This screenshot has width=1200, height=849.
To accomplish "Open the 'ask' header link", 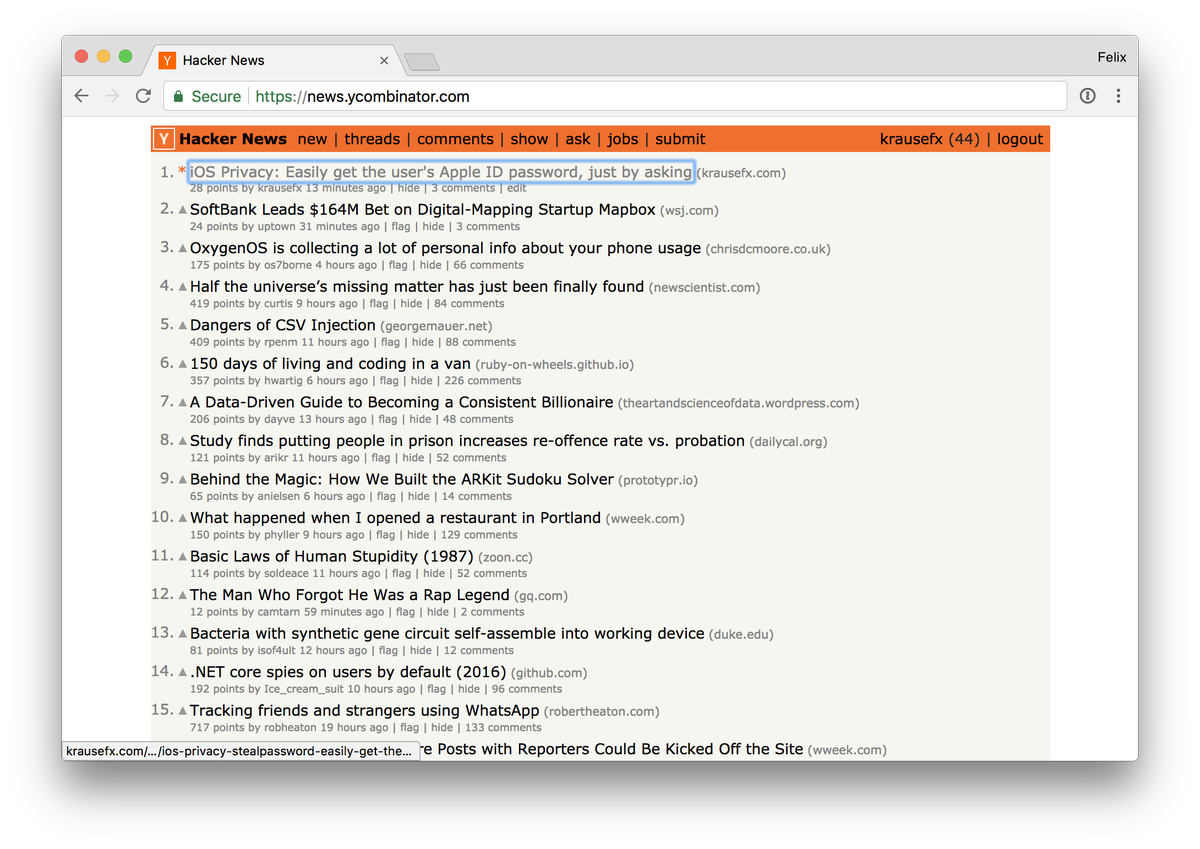I will pos(578,139).
